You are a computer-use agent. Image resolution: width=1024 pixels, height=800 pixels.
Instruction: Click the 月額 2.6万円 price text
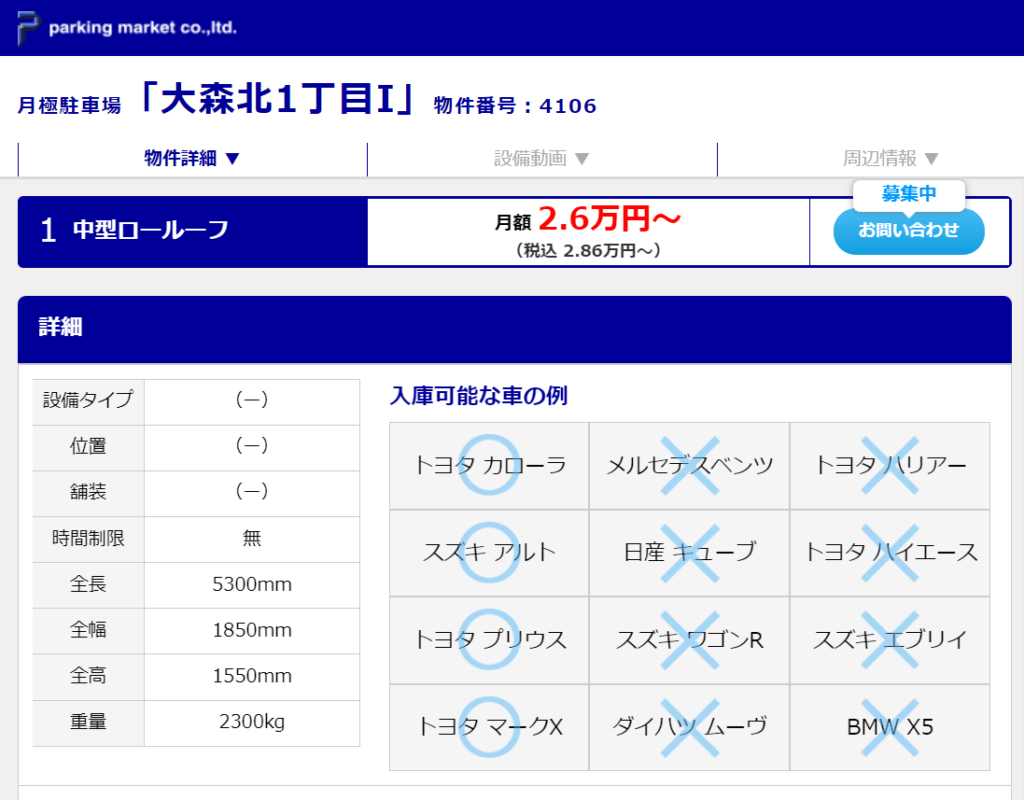588,219
